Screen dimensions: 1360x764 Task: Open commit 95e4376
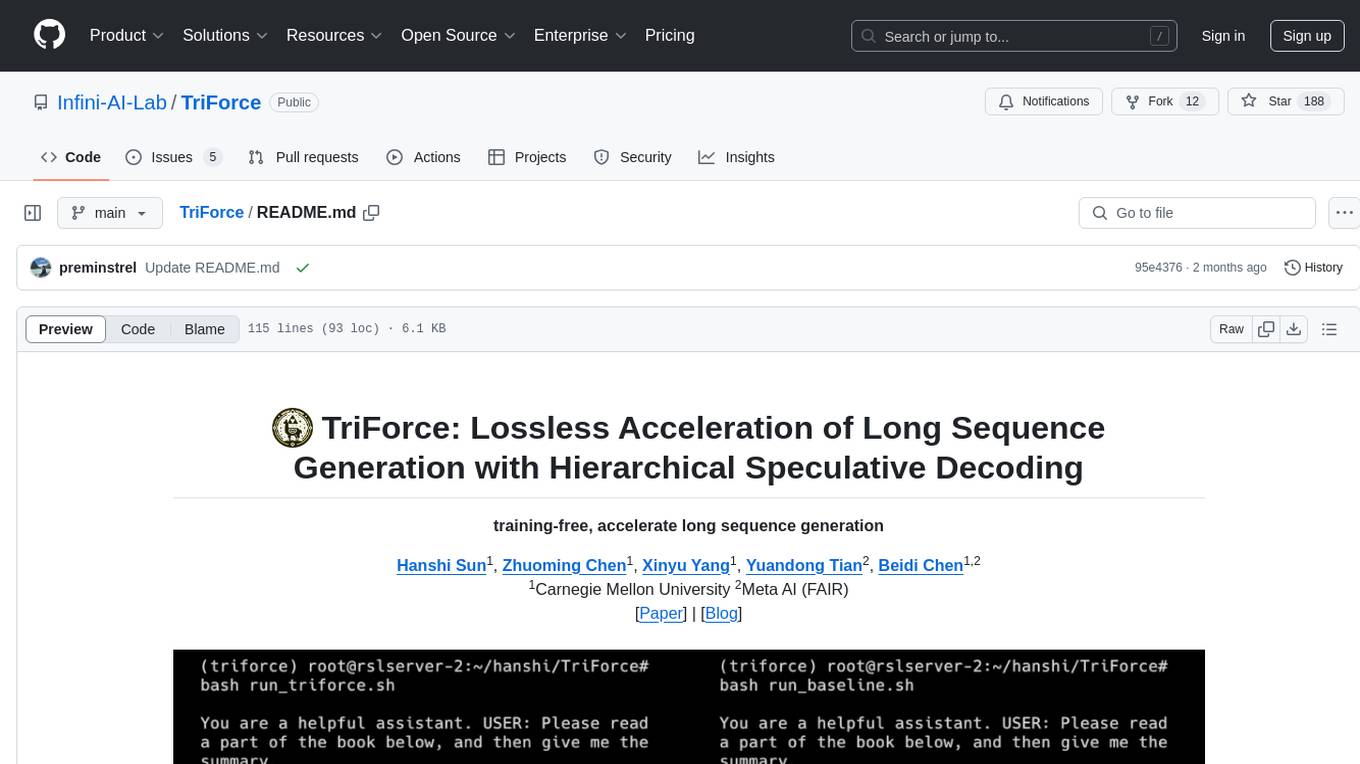pos(1158,268)
